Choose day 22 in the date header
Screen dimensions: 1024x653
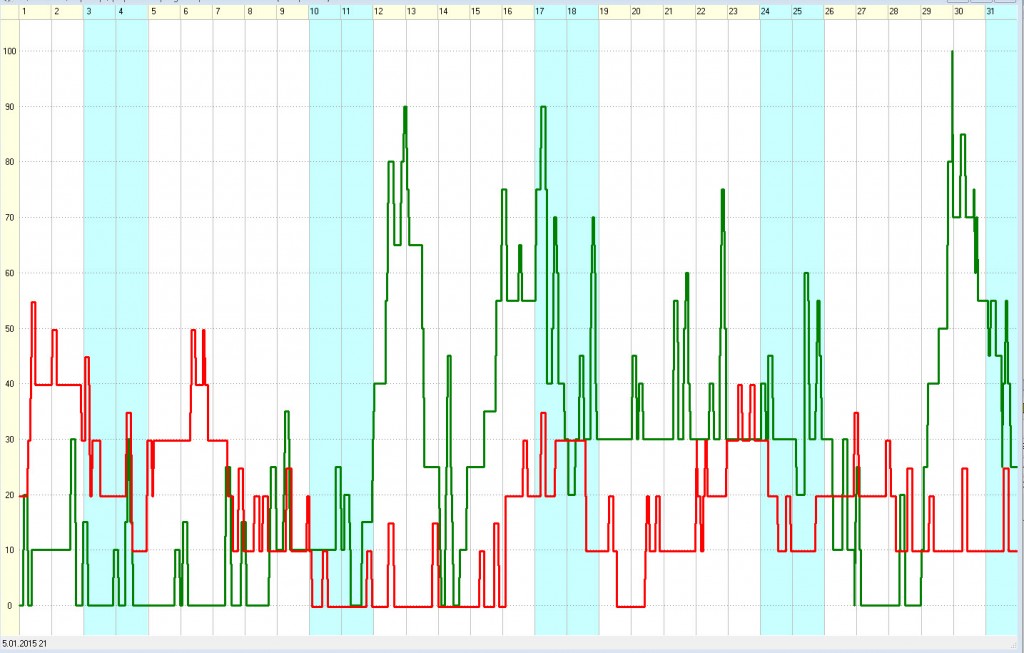pyautogui.click(x=712, y=11)
